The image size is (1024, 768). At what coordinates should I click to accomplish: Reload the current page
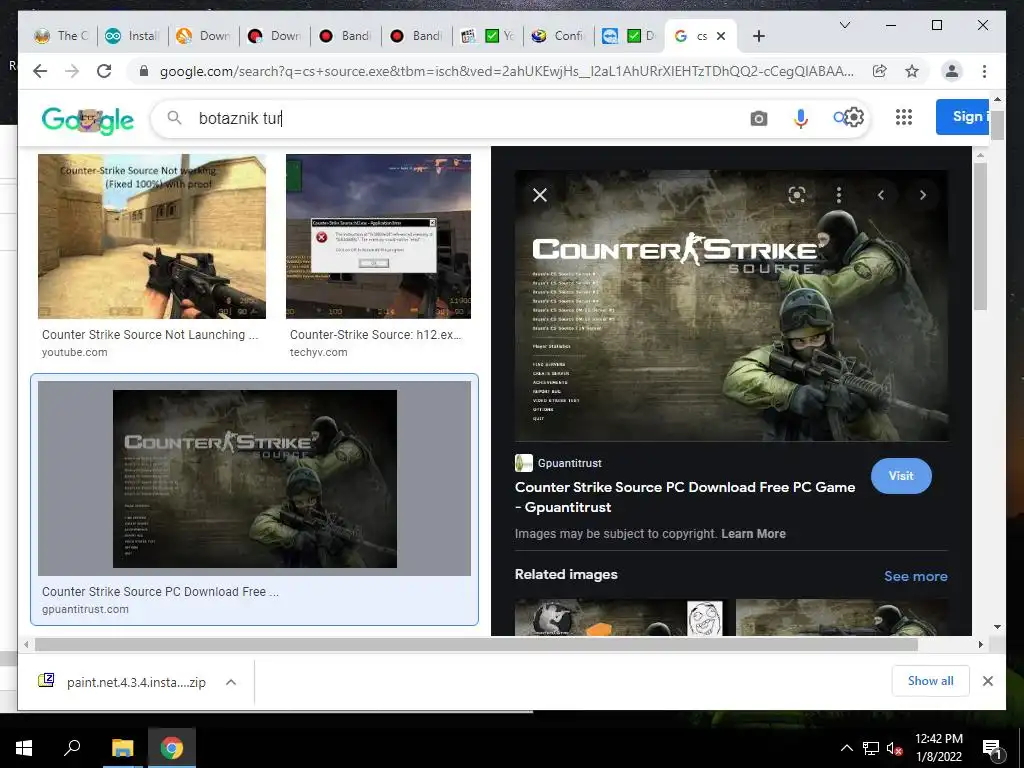104,71
